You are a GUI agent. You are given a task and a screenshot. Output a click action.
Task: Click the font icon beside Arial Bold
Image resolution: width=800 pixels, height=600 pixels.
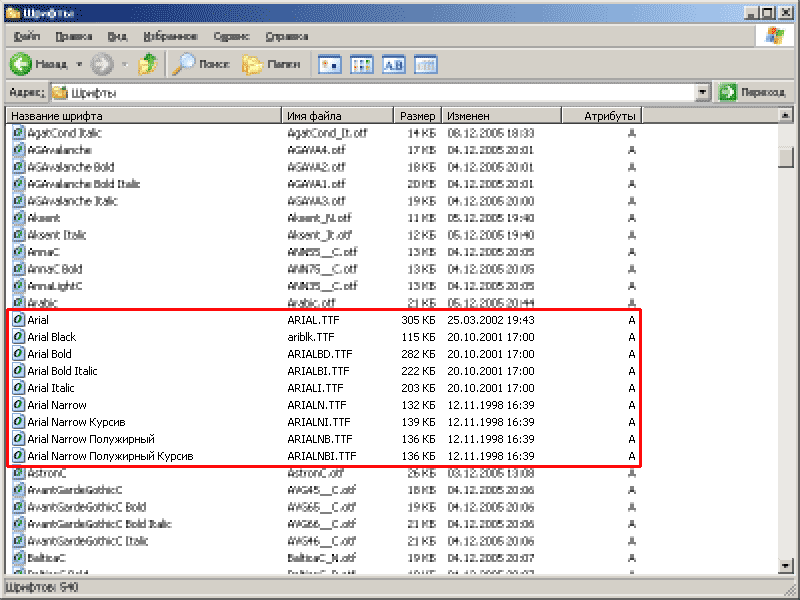(x=18, y=354)
